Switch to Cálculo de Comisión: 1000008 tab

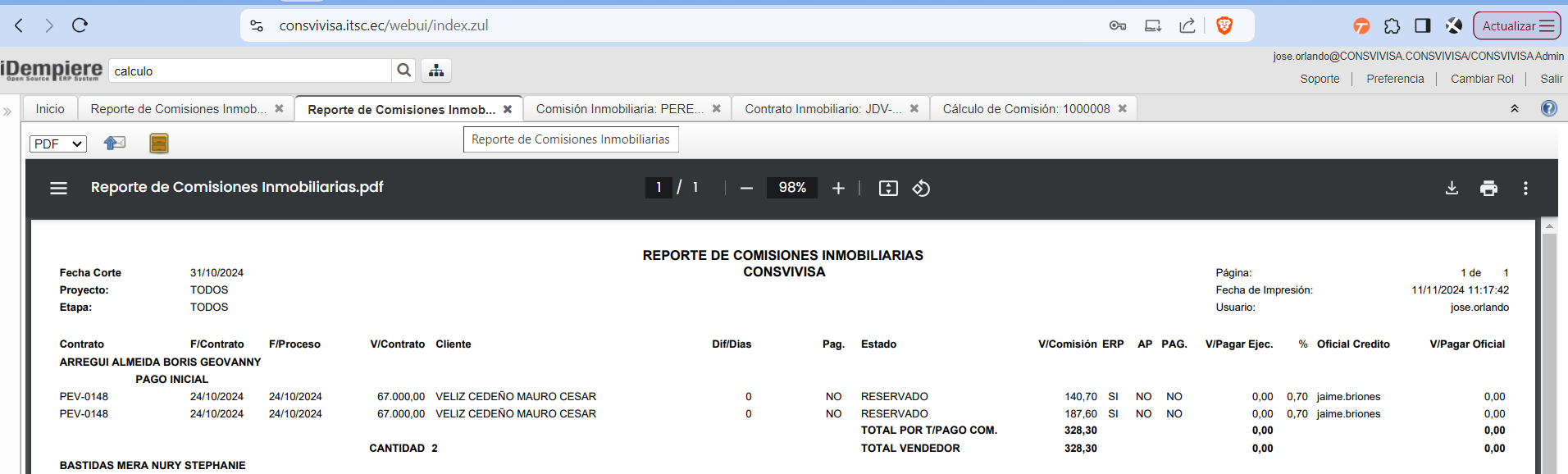click(x=1025, y=108)
